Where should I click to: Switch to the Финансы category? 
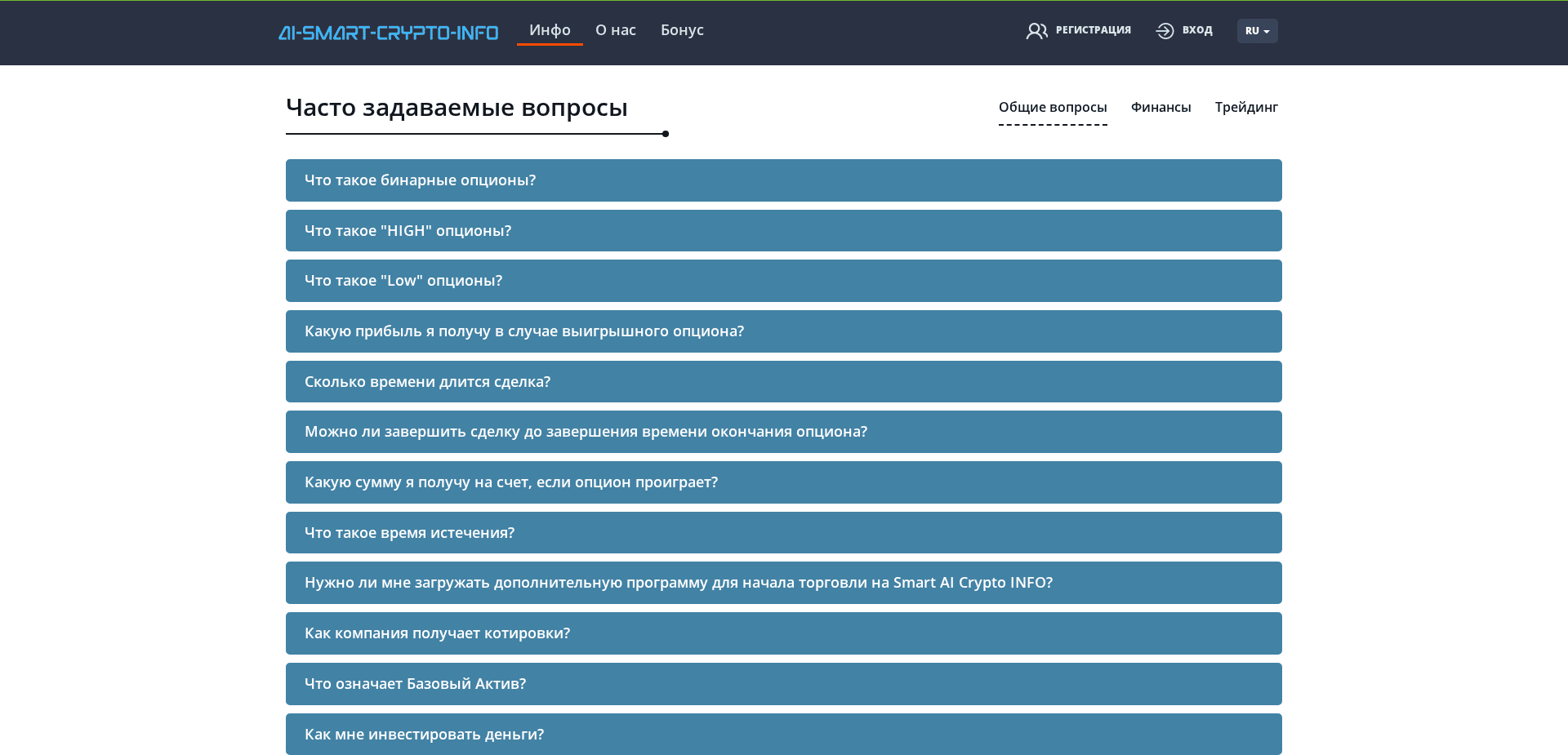(x=1160, y=107)
